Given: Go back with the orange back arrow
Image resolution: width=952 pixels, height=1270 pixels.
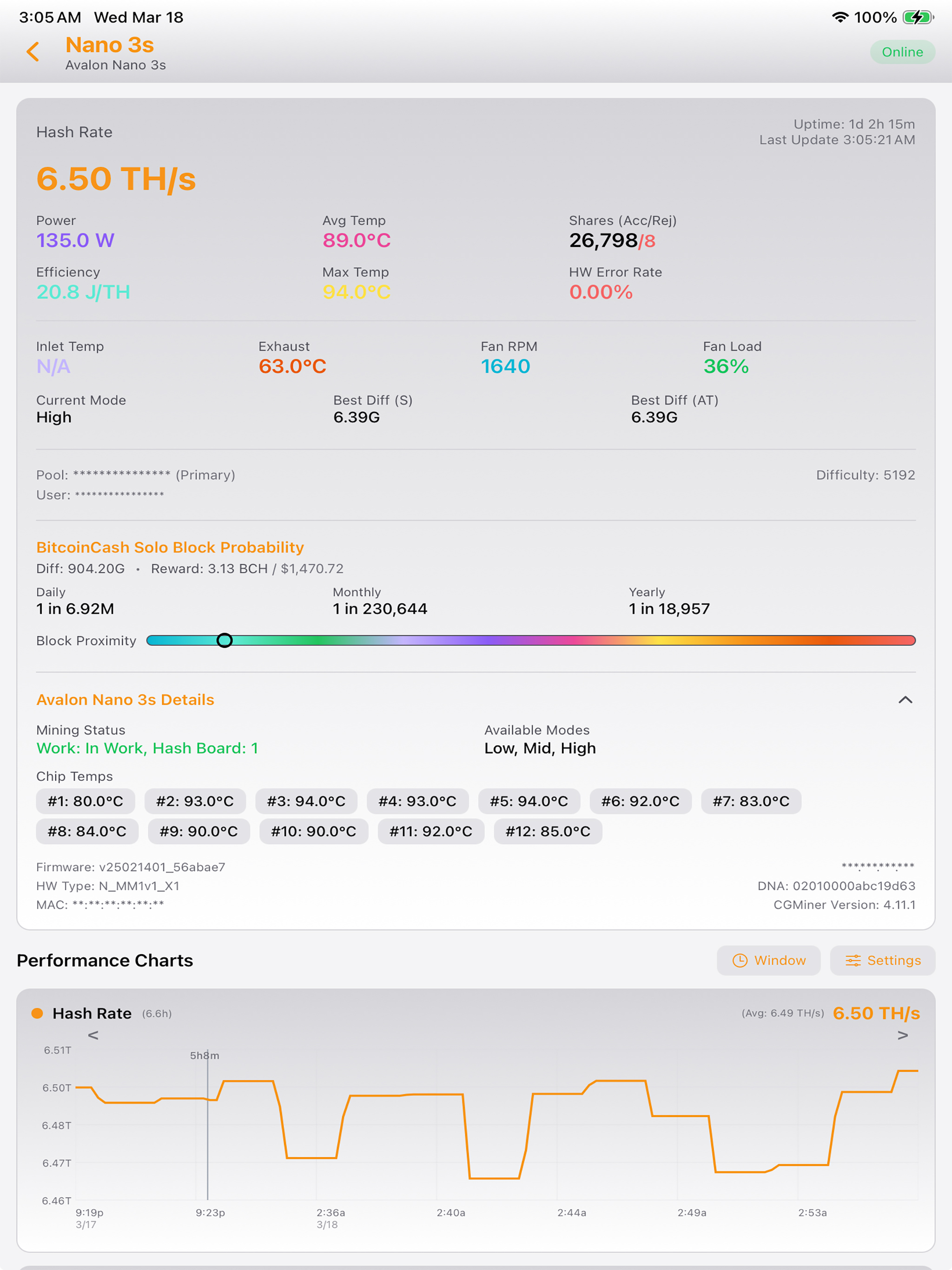Looking at the screenshot, I should tap(33, 52).
